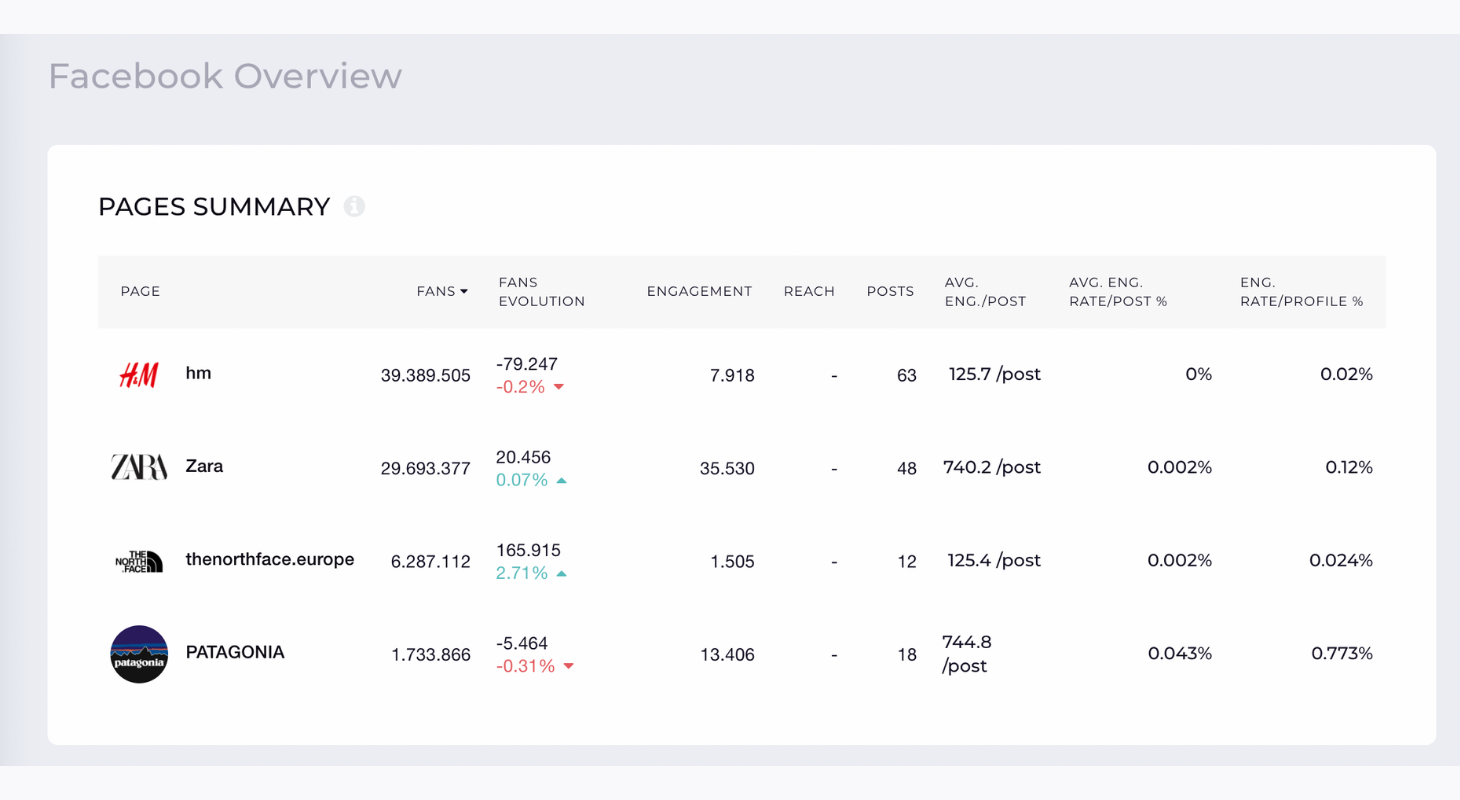The height and width of the screenshot is (800, 1460).
Task: Click the -0.2% change percentage
Action: coord(521,387)
